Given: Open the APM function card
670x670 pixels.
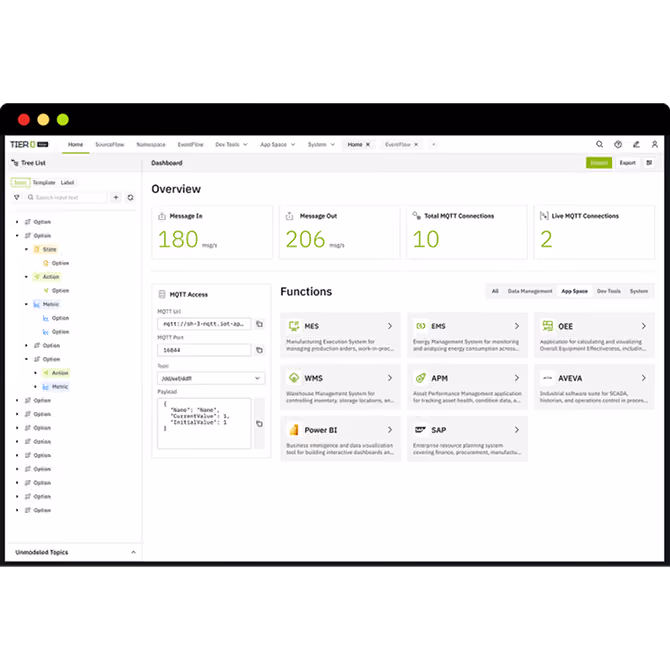Looking at the screenshot, I should [x=467, y=387].
